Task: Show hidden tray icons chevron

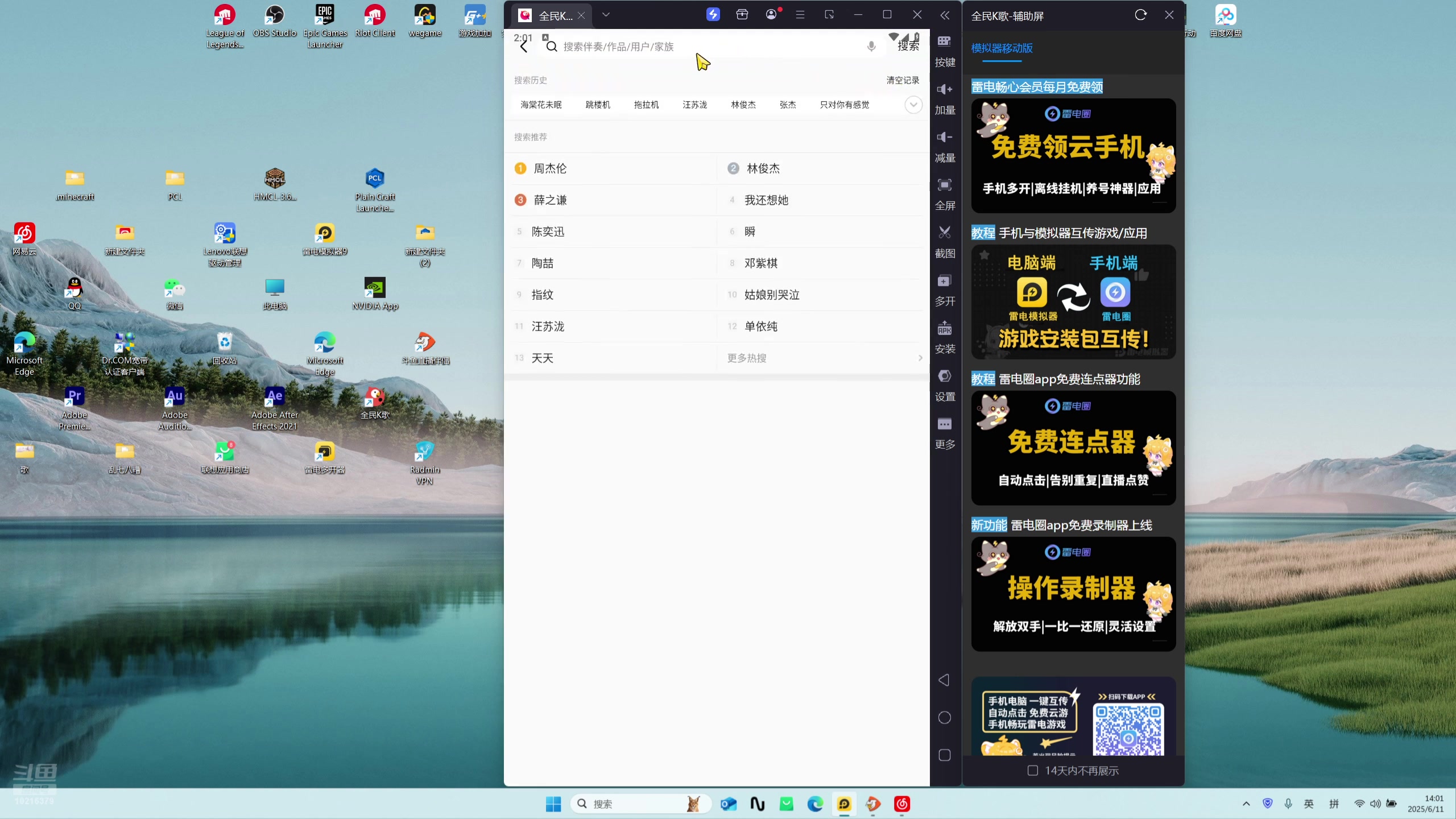Action: [x=1246, y=804]
